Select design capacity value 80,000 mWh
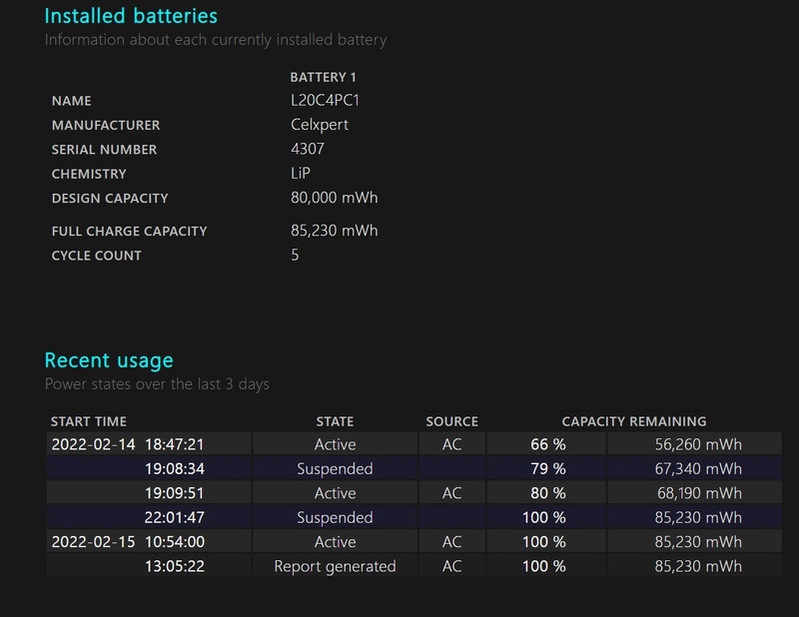The width and height of the screenshot is (799, 617). [x=334, y=198]
